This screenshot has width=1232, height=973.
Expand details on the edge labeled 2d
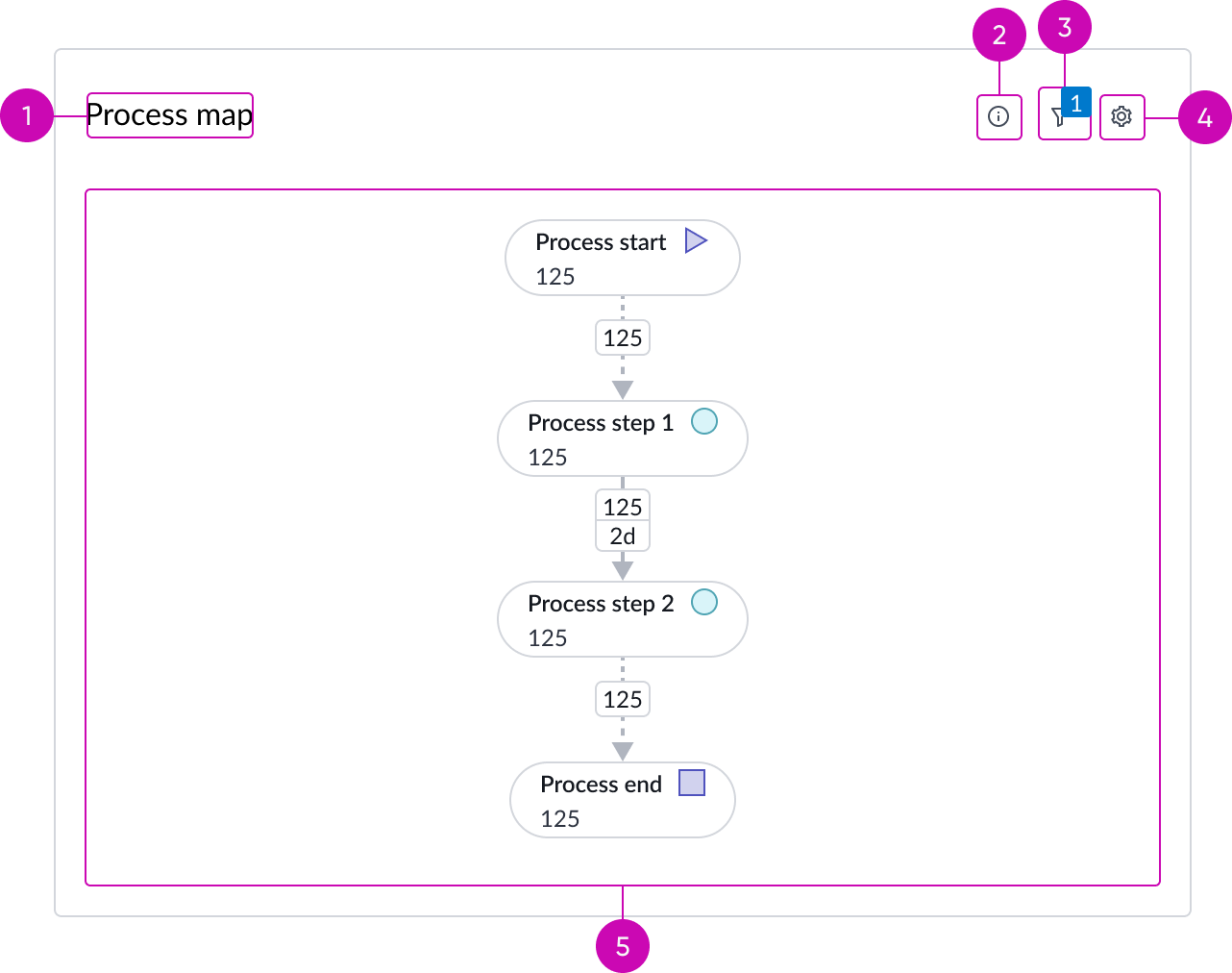tap(622, 536)
